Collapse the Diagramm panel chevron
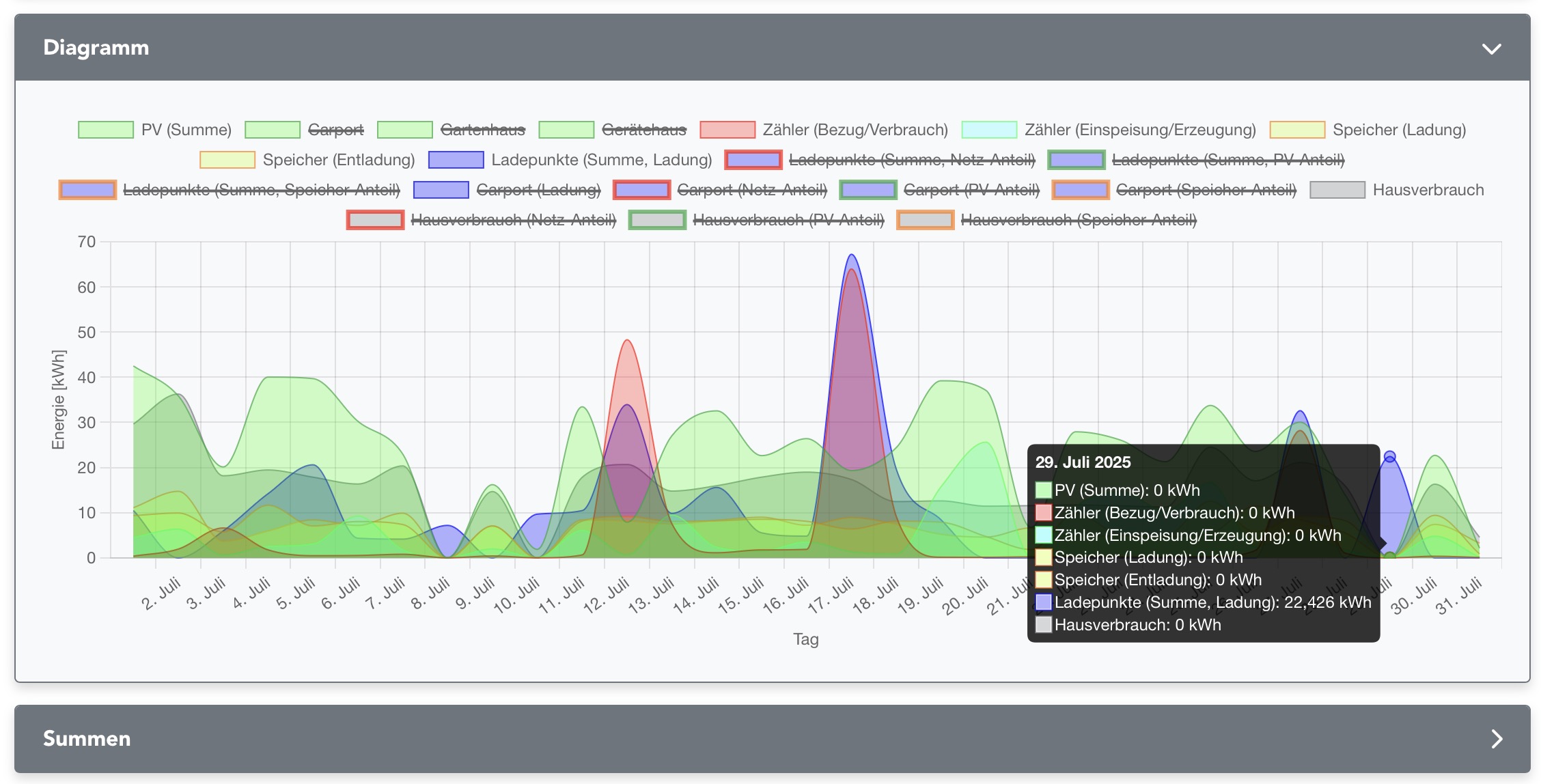Image resolution: width=1541 pixels, height=784 pixels. 1491,48
